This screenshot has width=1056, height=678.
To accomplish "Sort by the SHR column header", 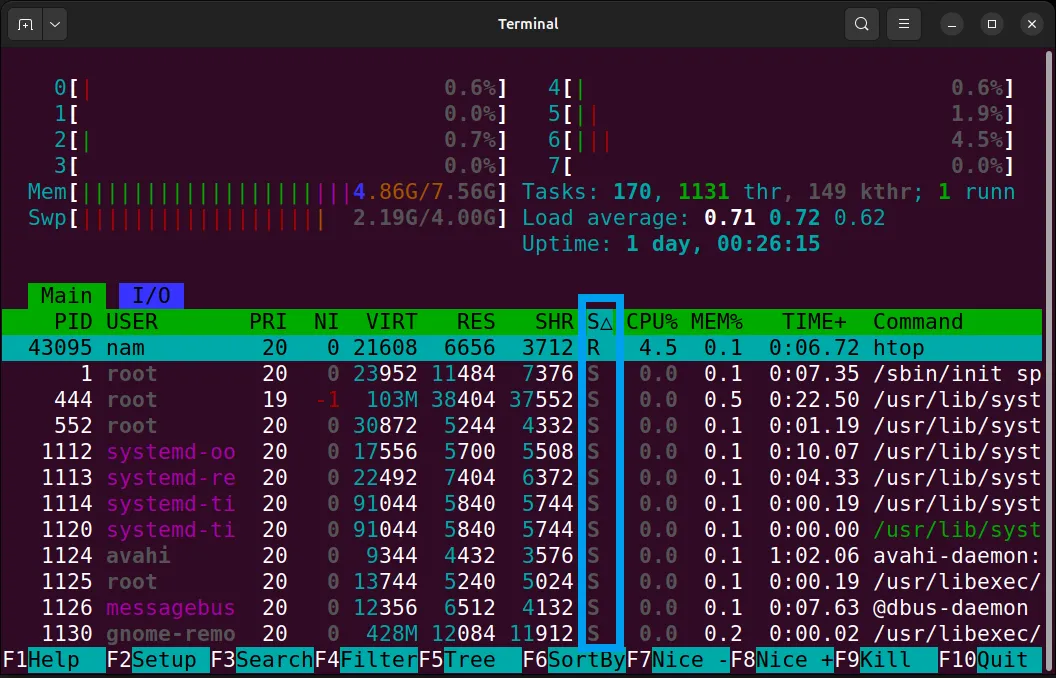I will [554, 322].
